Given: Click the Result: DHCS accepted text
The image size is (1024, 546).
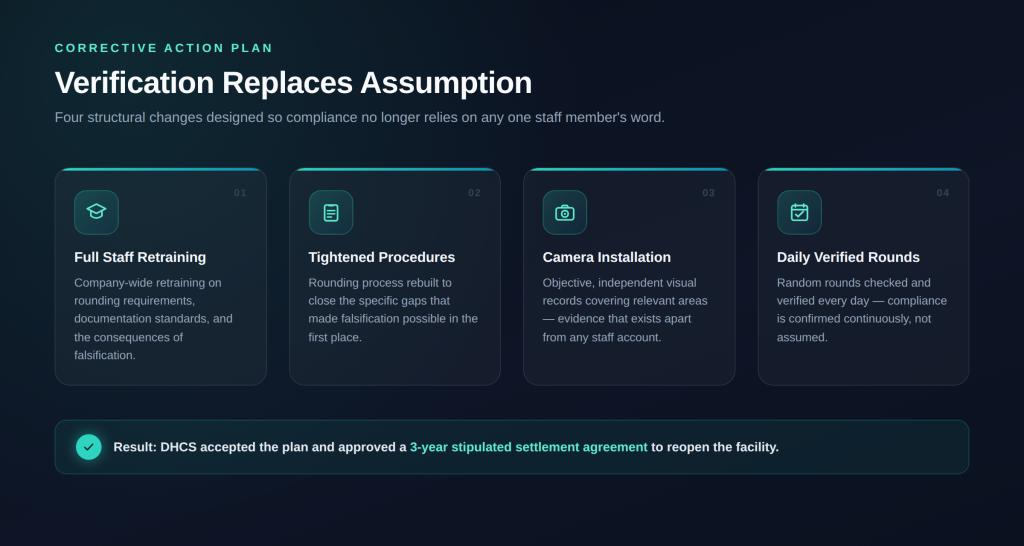Looking at the screenshot, I should (260, 447).
